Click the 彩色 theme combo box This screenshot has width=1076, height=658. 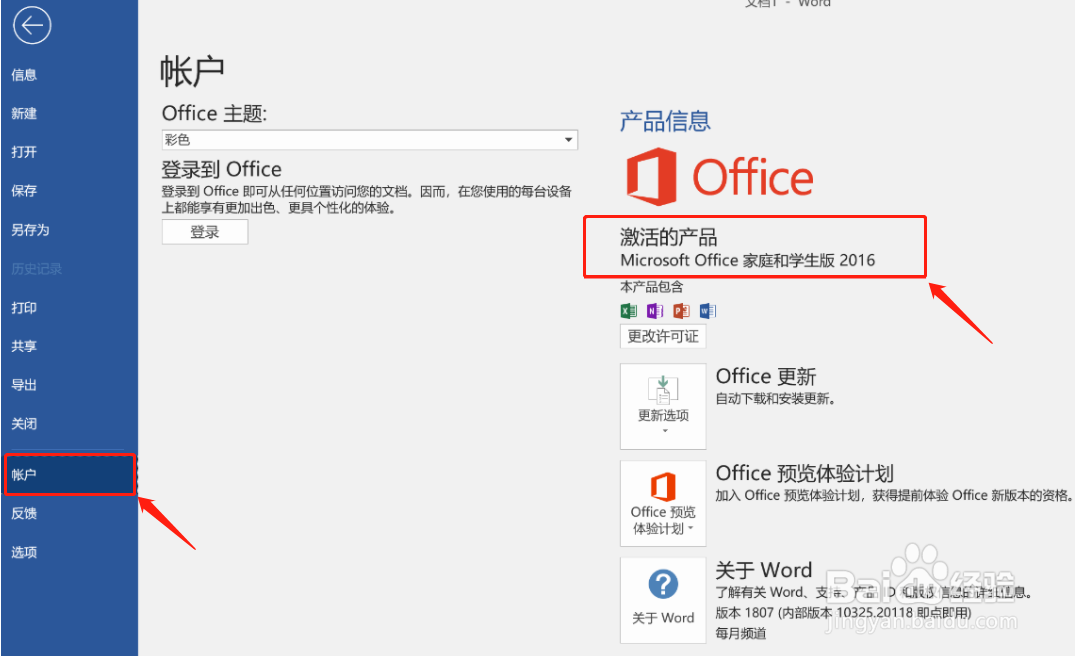coord(370,140)
